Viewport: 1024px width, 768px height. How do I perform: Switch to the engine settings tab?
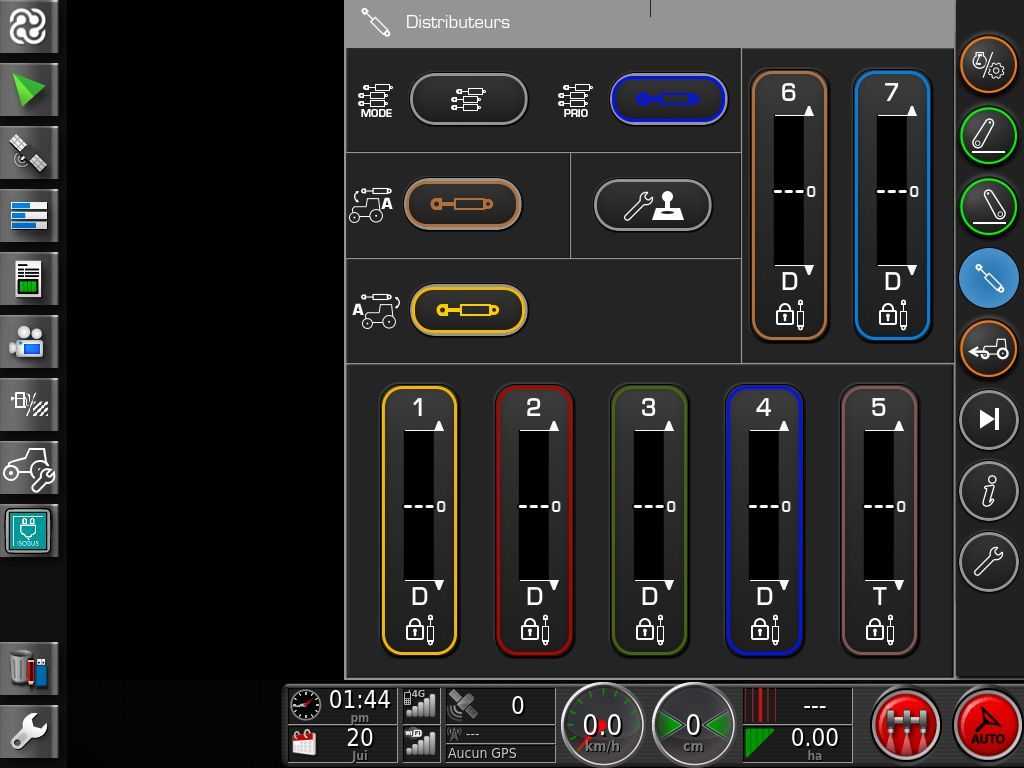pos(988,64)
